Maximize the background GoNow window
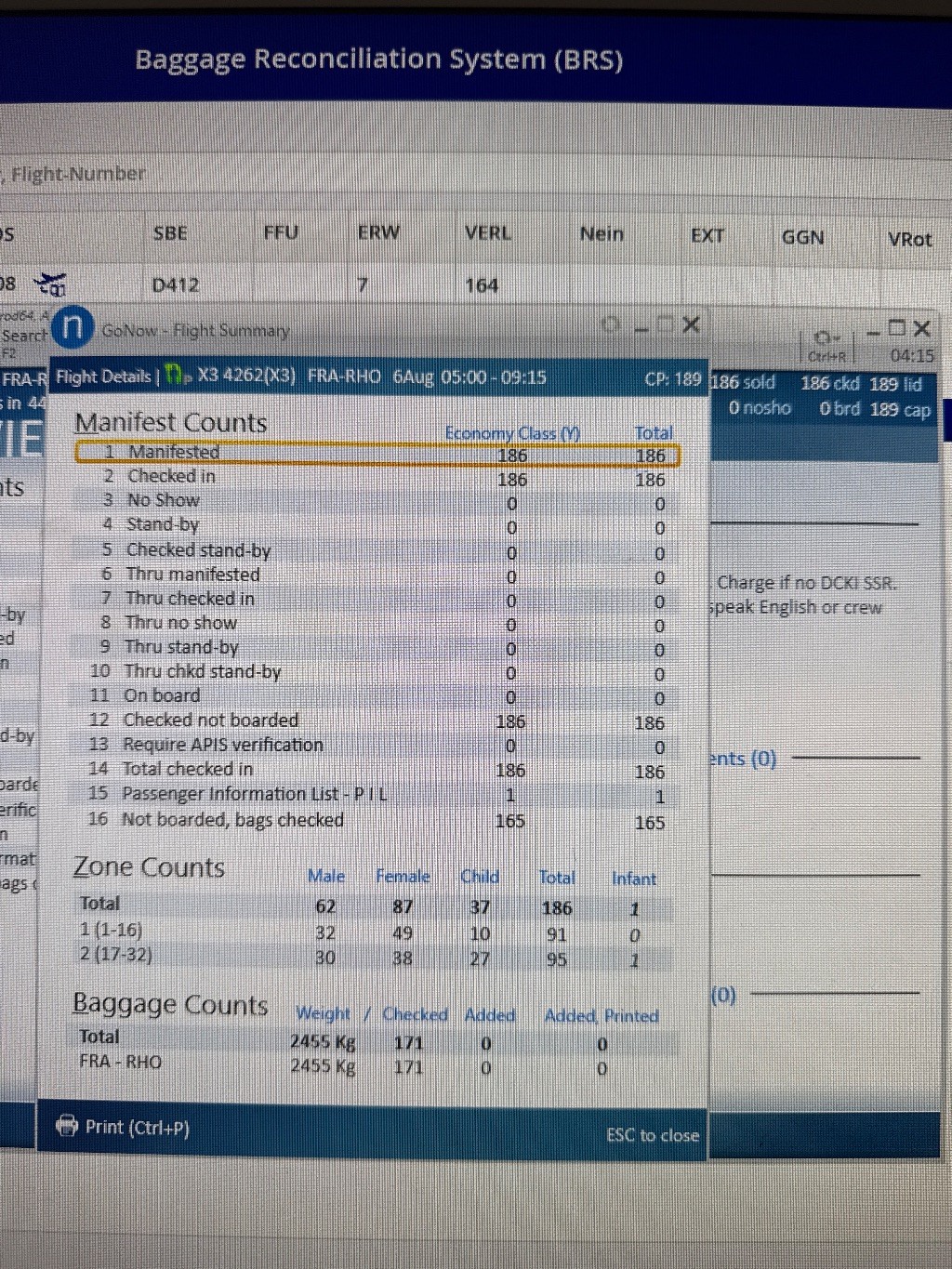Image resolution: width=952 pixels, height=1269 pixels. click(895, 328)
